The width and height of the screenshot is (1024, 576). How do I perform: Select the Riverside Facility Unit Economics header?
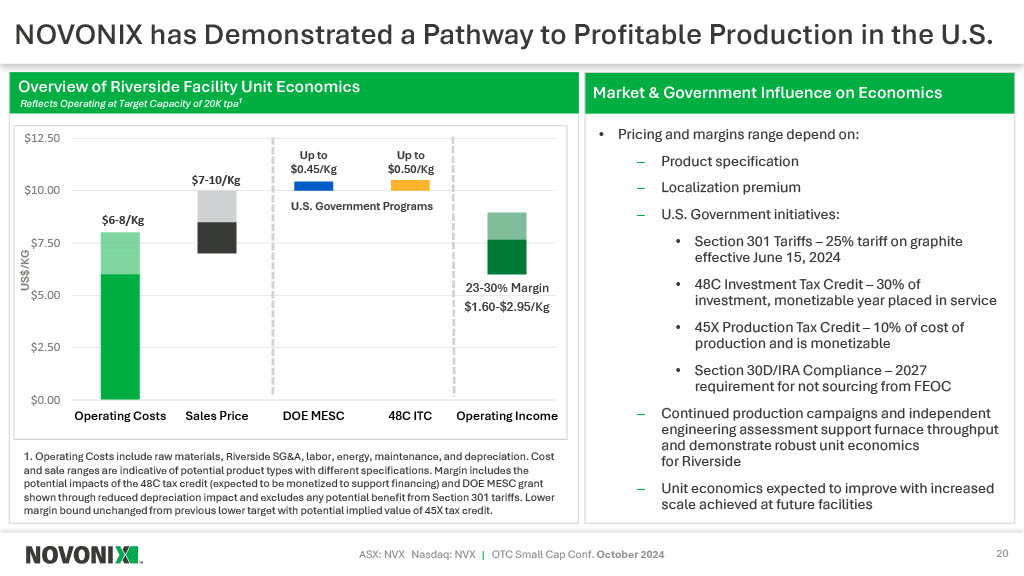190,87
